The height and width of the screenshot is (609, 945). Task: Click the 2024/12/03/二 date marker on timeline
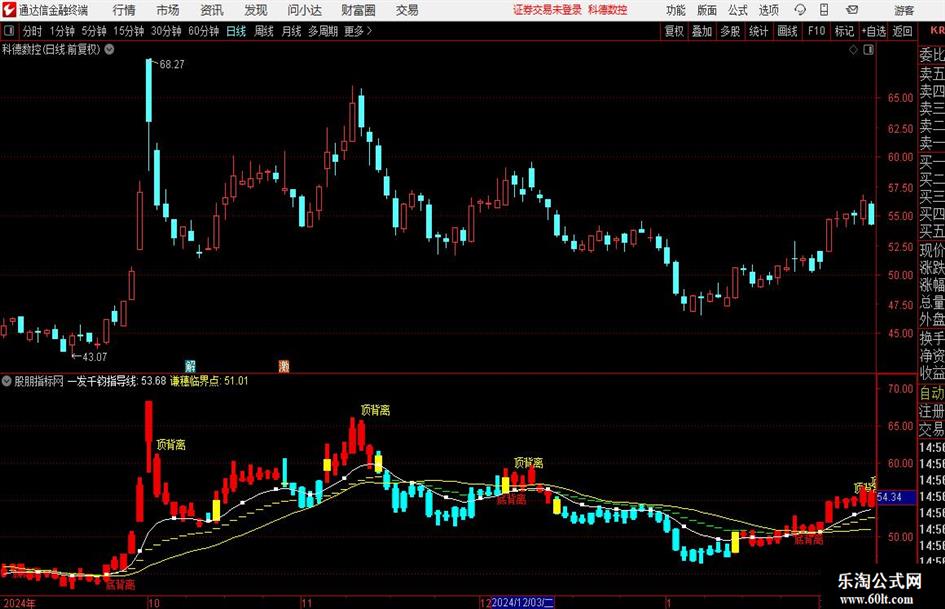pos(523,602)
